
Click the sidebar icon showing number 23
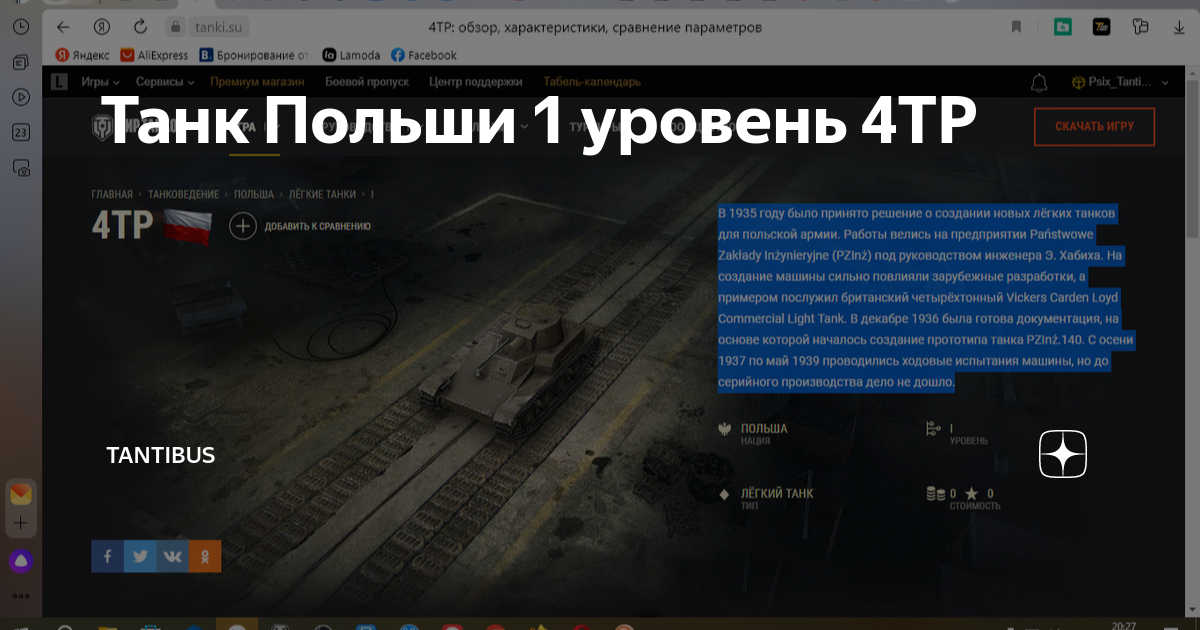pyautogui.click(x=20, y=132)
